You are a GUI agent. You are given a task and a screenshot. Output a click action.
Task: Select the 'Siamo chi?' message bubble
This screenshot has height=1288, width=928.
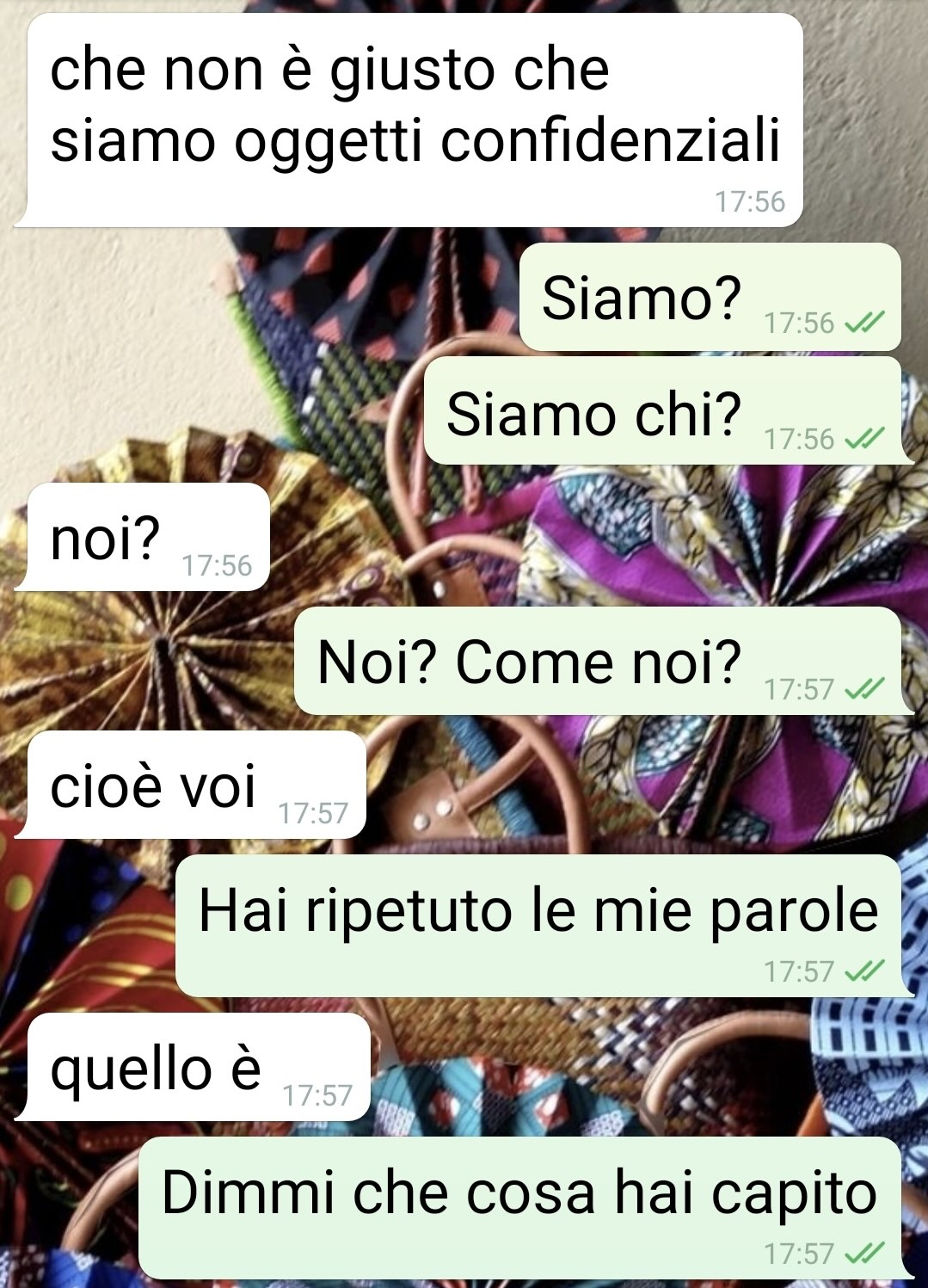coord(668,411)
